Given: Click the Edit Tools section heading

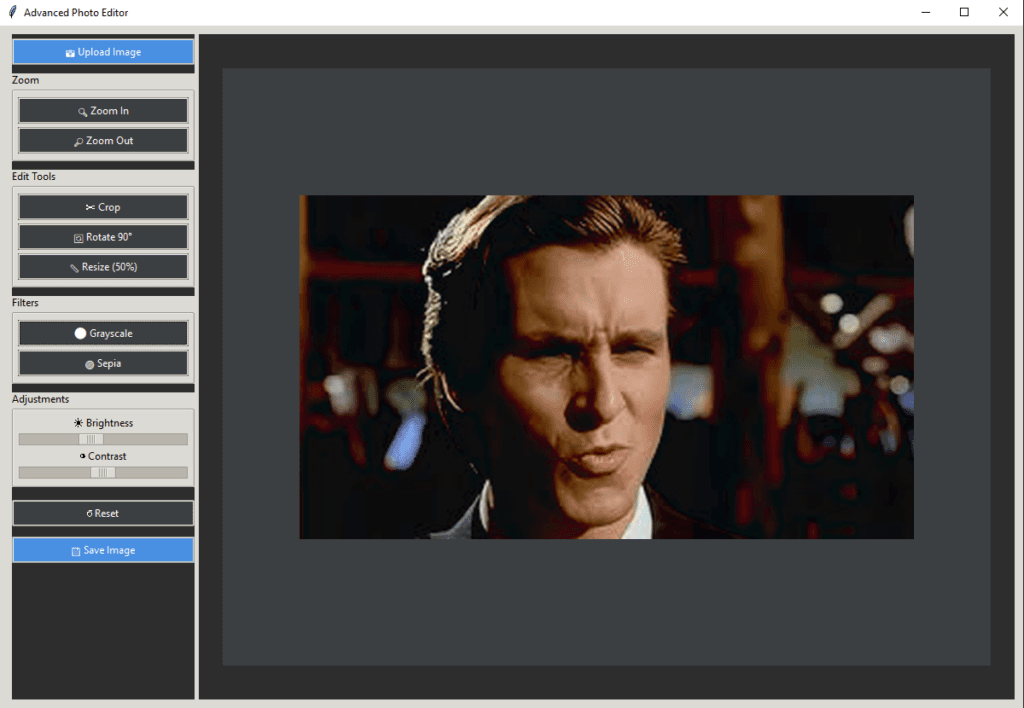Looking at the screenshot, I should coord(33,176).
